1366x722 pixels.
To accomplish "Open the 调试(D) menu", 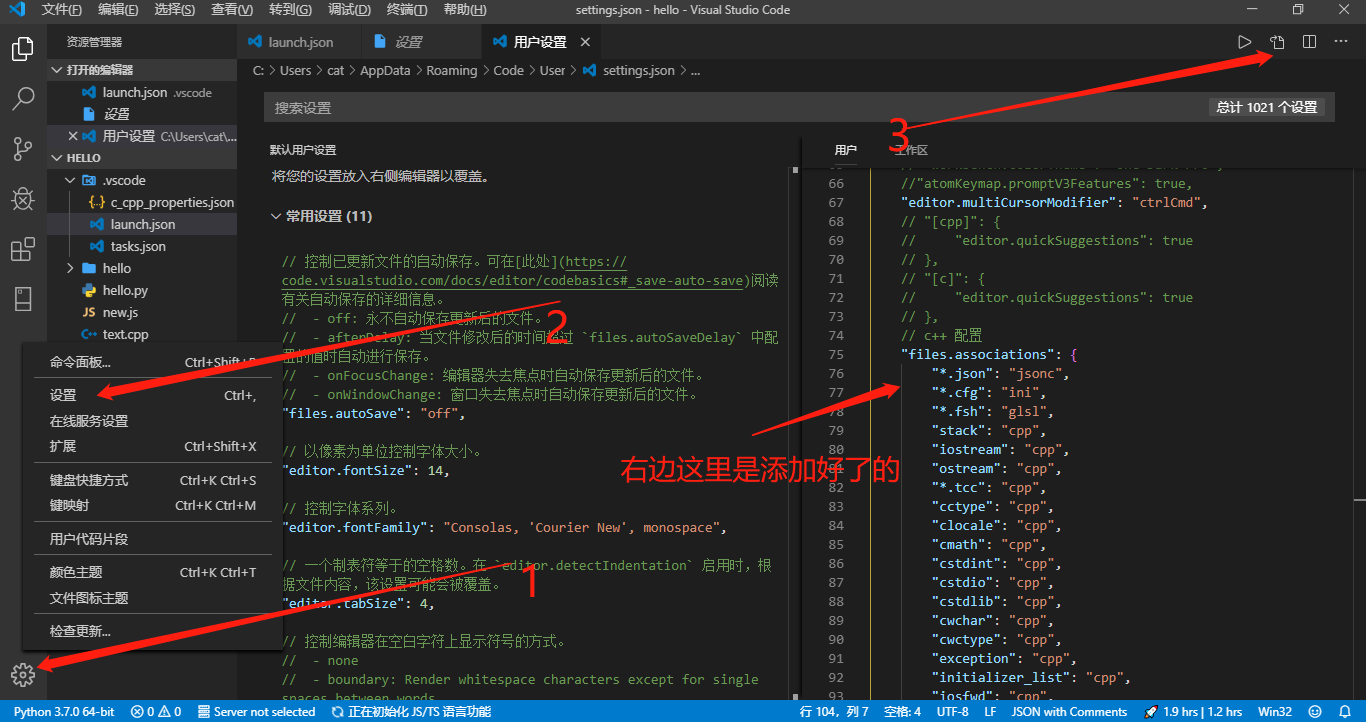I will [x=349, y=10].
